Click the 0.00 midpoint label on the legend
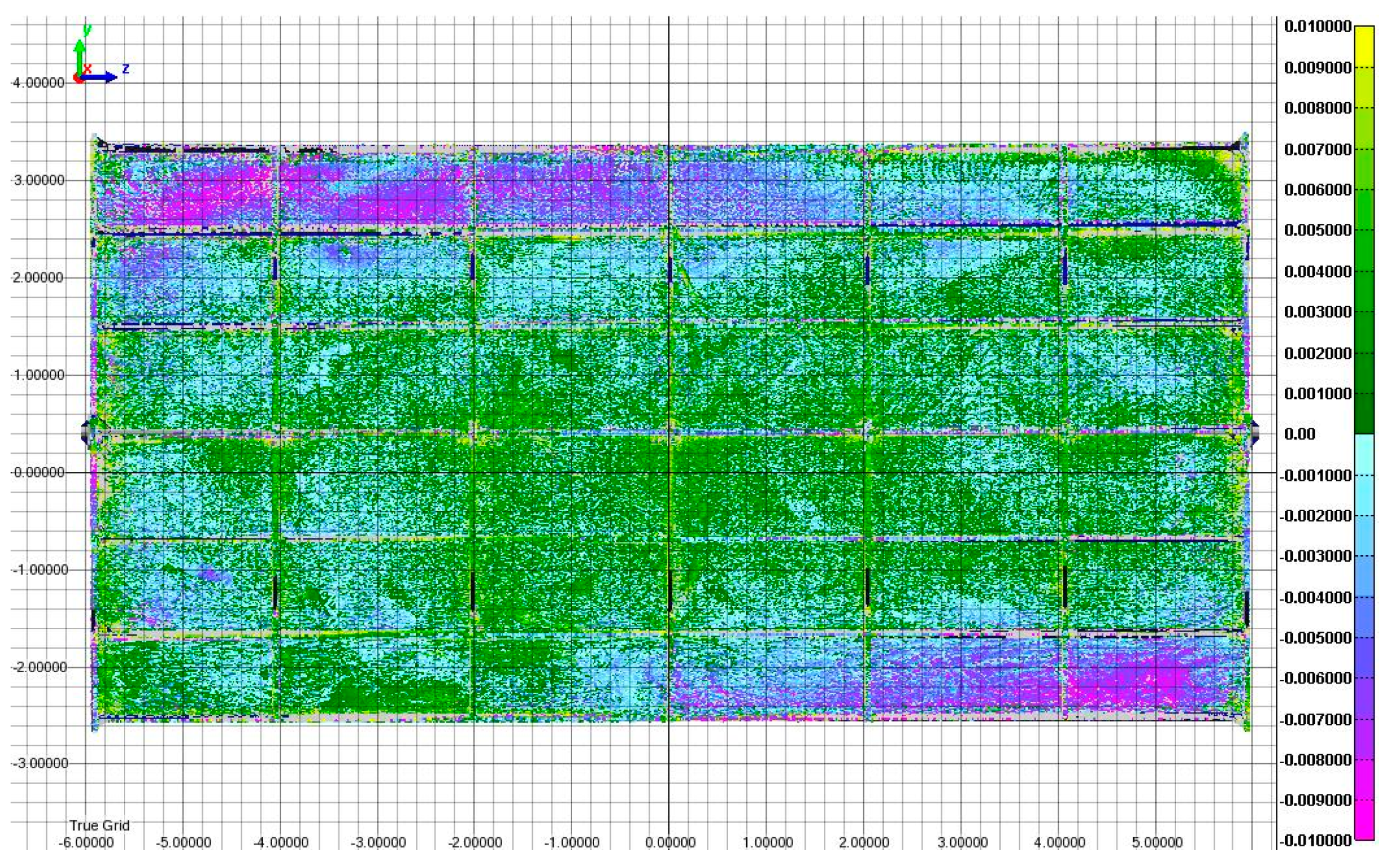The height and width of the screenshot is (868, 1391). [1299, 435]
